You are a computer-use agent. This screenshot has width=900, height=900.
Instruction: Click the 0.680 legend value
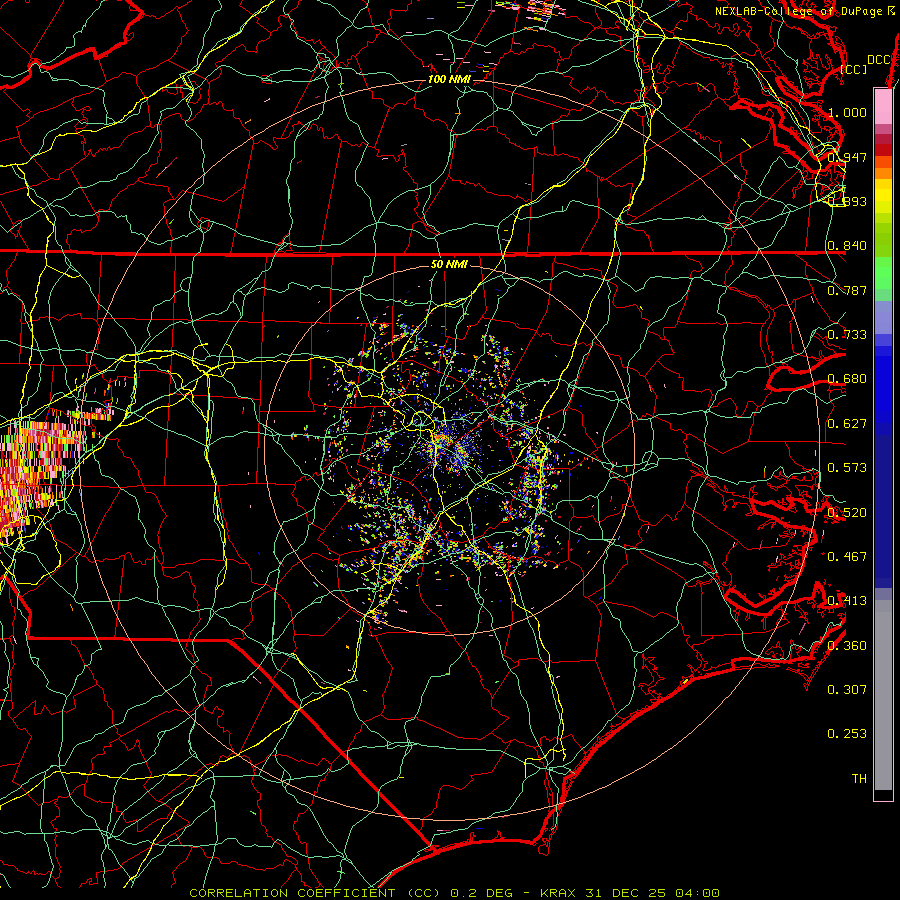coord(847,378)
